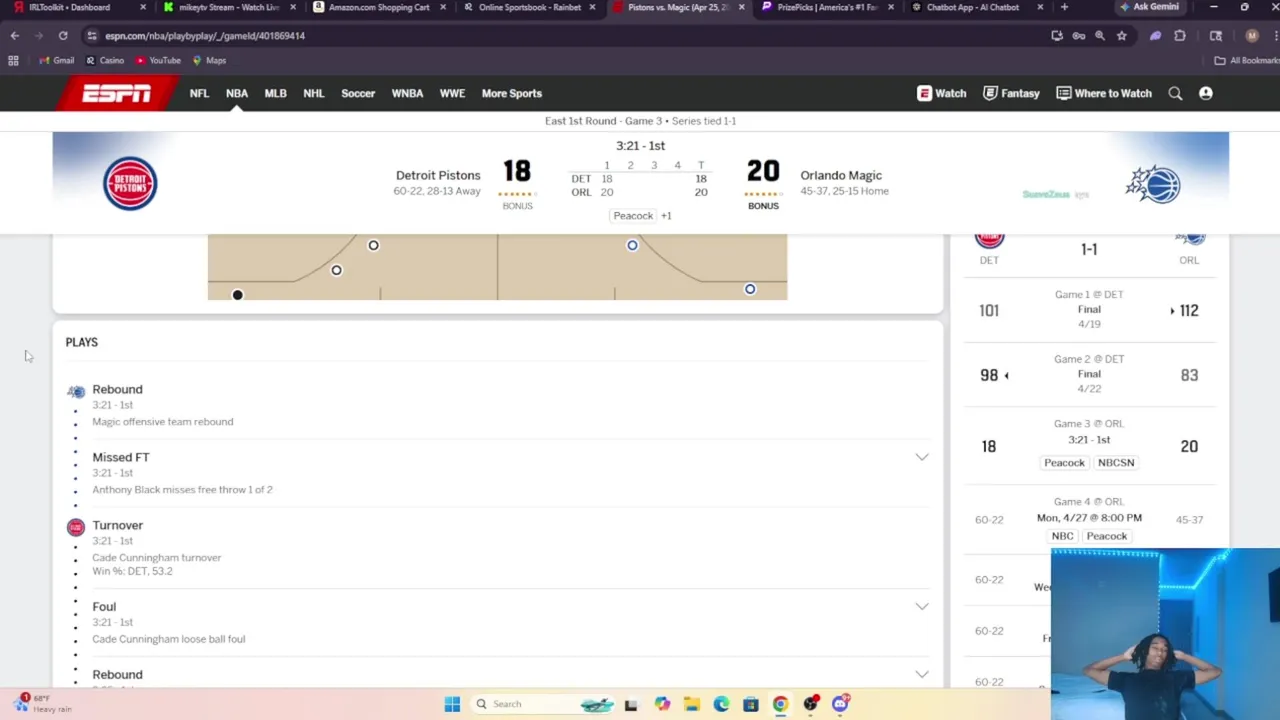Click the Watch link

942,93
